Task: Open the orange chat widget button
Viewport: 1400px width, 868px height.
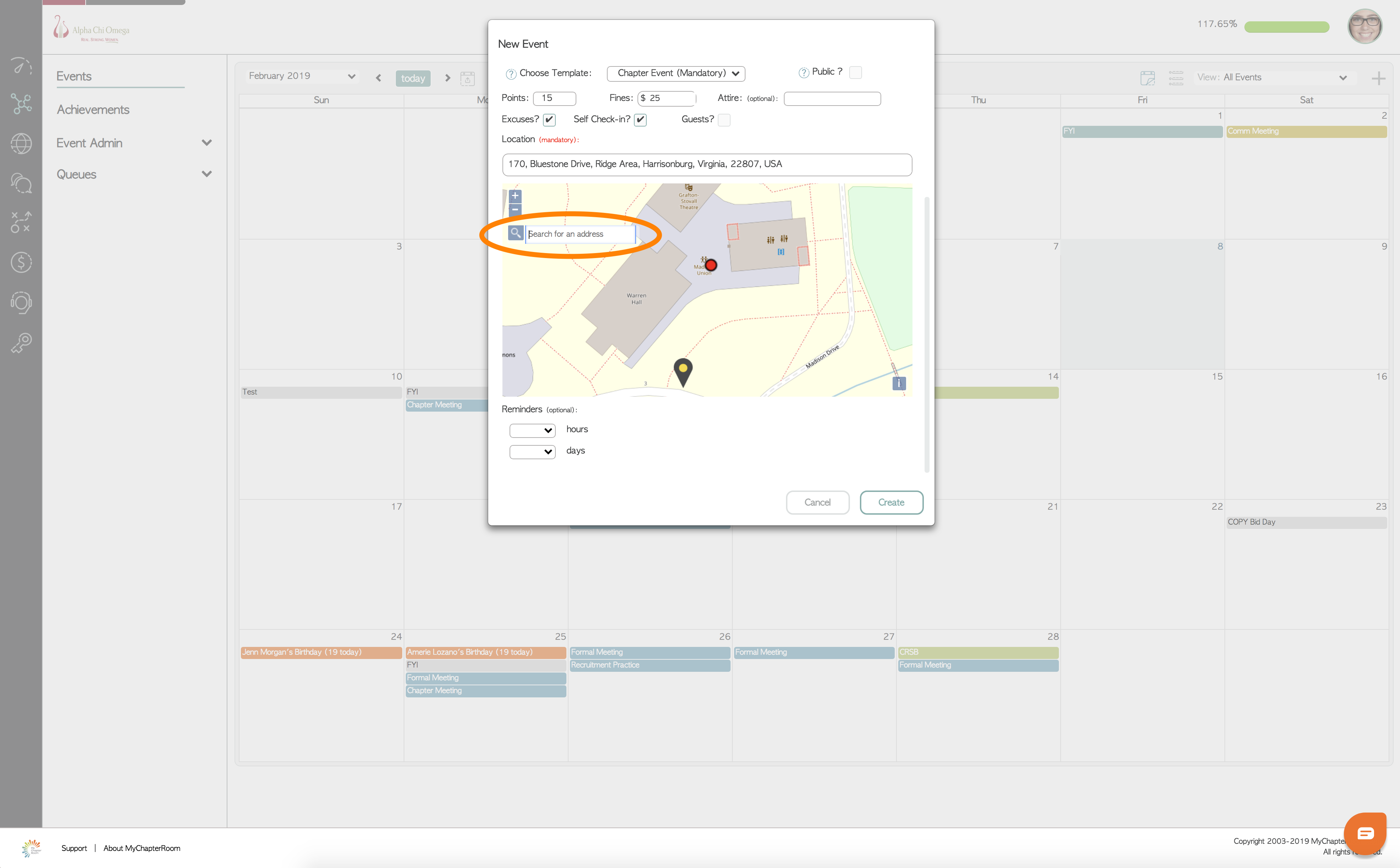Action: [1365, 834]
